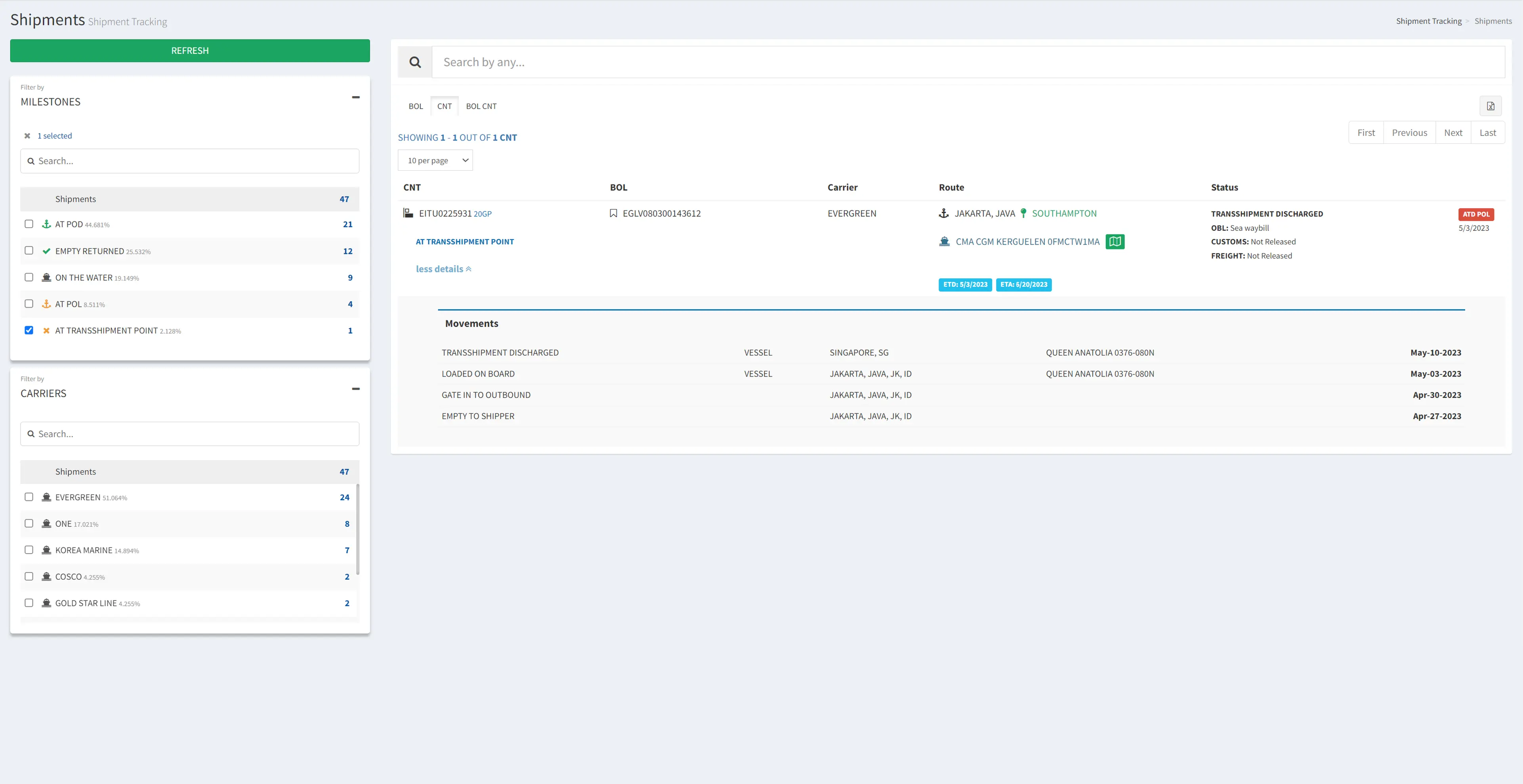Click the ship icon next to EVERGREEN carrier

point(47,497)
